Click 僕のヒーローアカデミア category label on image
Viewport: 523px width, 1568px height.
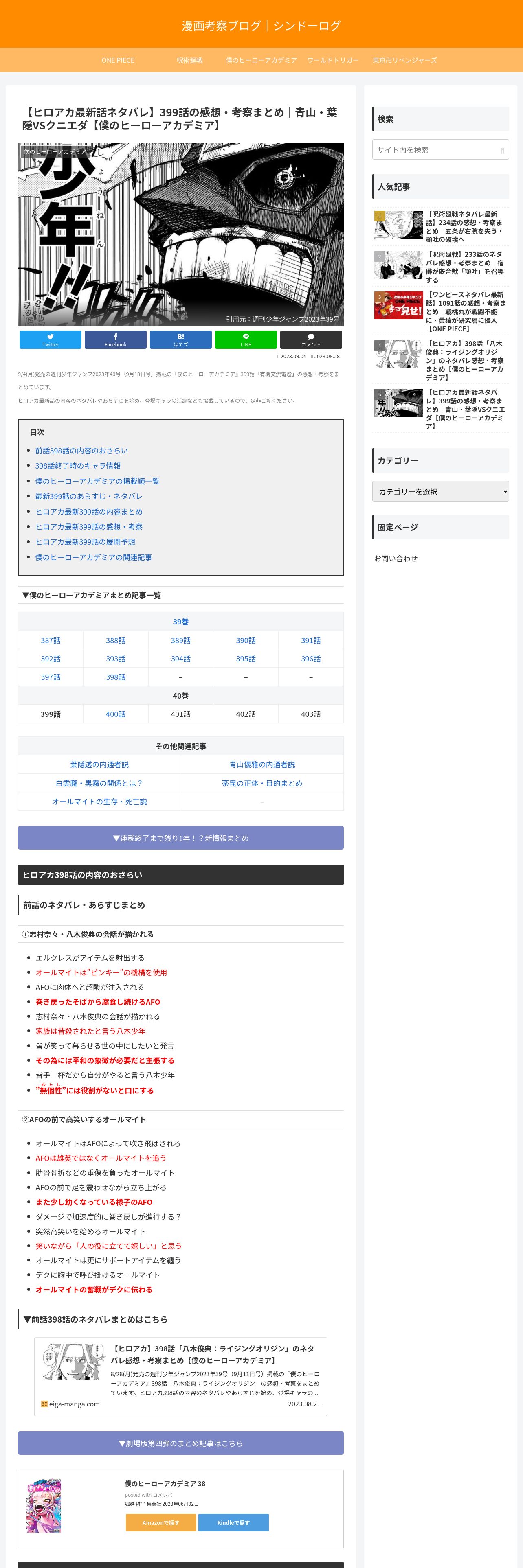[x=55, y=151]
